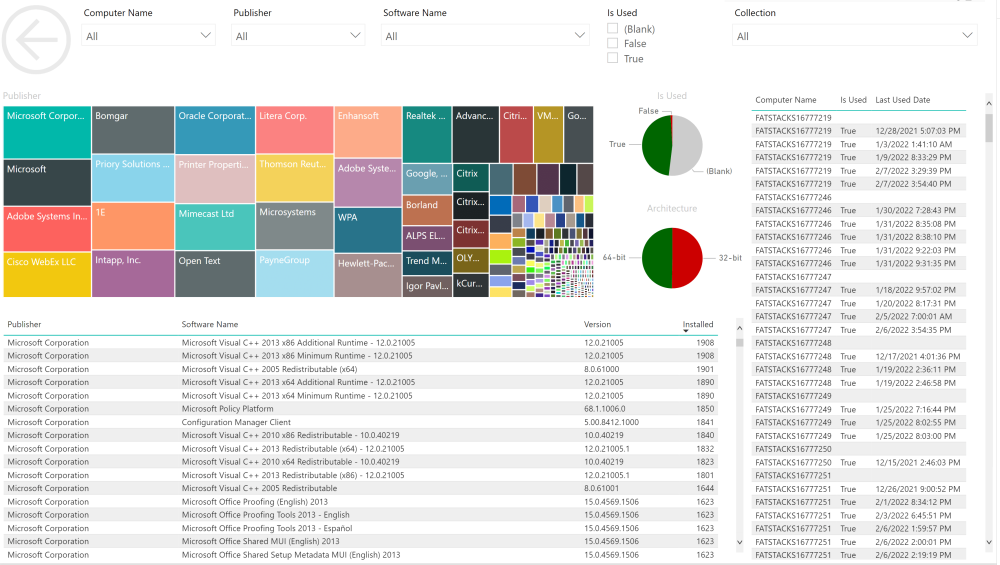Click the True slice of Is Used pie

[656, 147]
